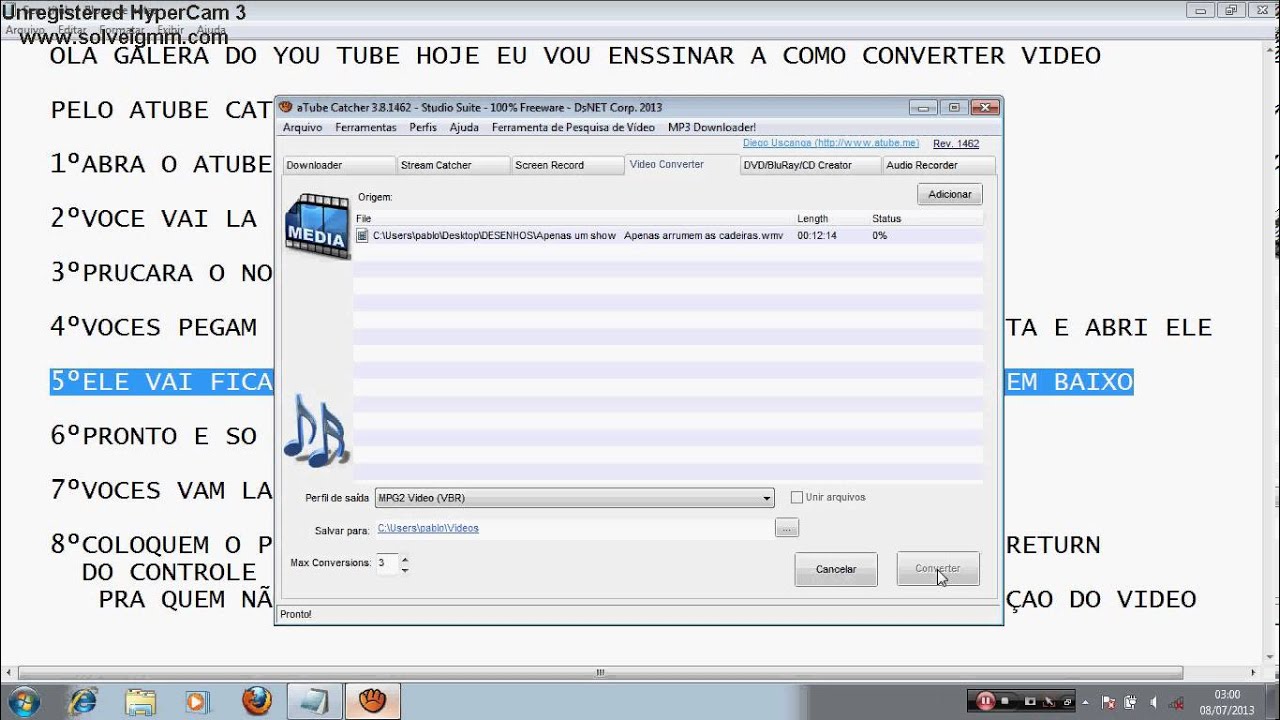Viewport: 1280px width, 720px height.
Task: Click the browse "..." button
Action: point(787,528)
